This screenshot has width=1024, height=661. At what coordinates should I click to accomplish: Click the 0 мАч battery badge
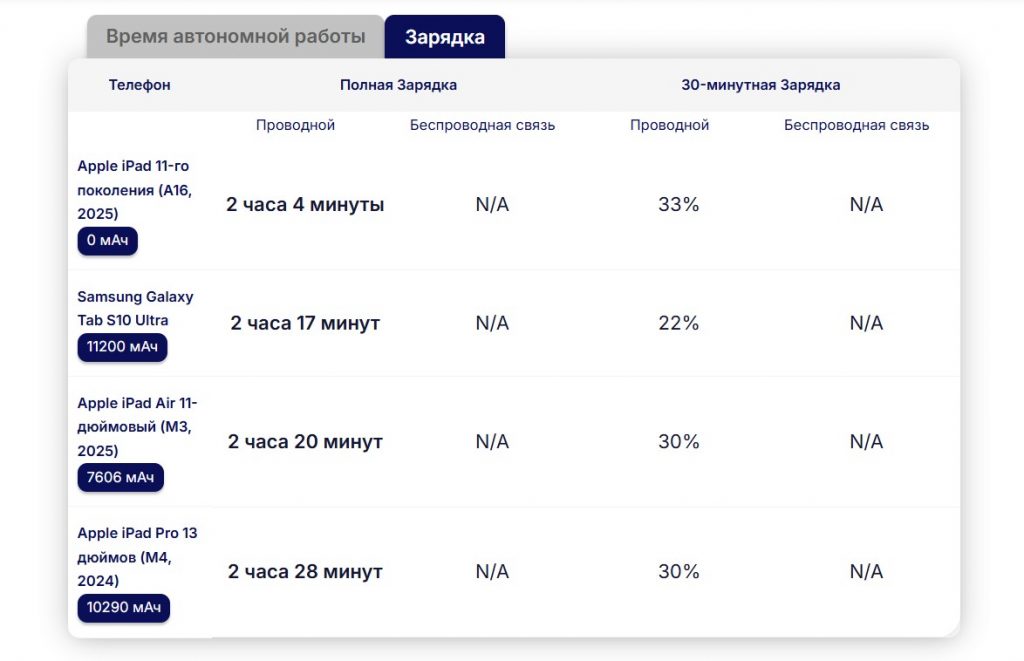tap(108, 240)
